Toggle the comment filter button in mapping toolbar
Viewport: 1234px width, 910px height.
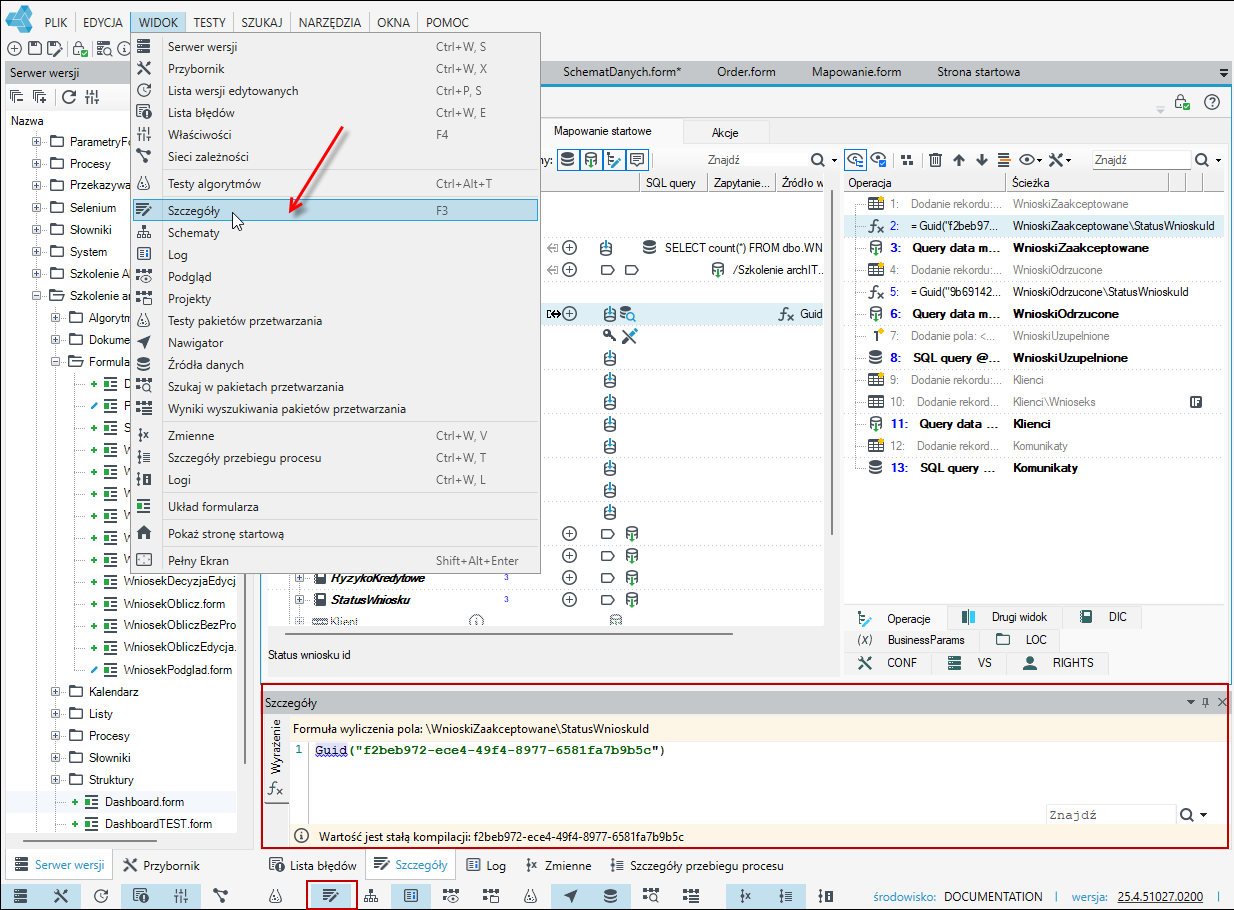tap(636, 160)
